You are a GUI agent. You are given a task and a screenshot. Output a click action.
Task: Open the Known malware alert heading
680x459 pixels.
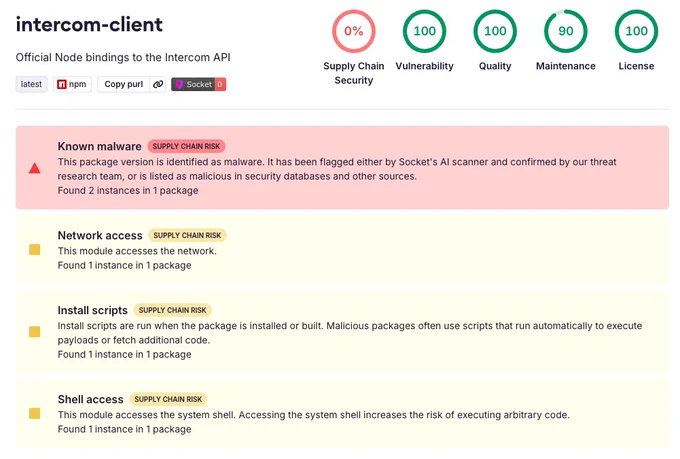(x=99, y=146)
